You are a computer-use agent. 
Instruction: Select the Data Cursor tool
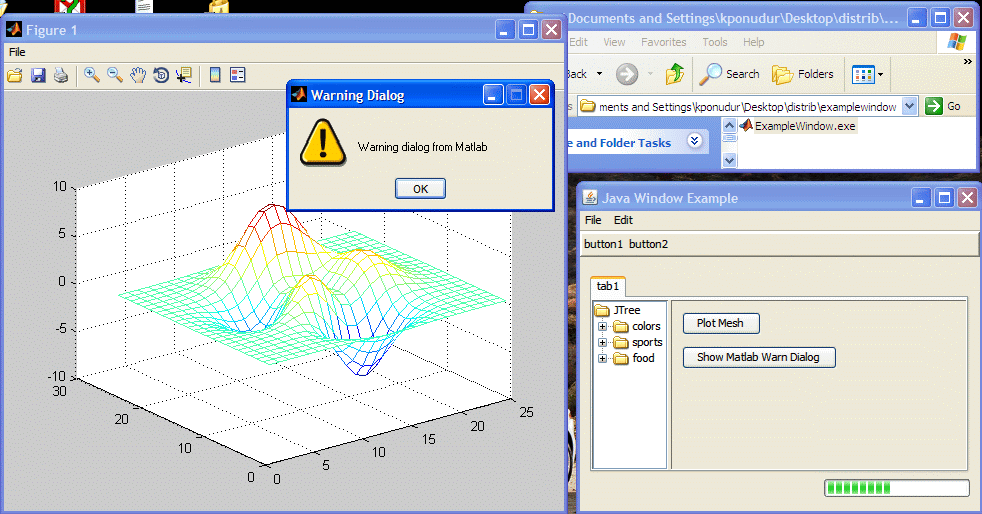(183, 75)
